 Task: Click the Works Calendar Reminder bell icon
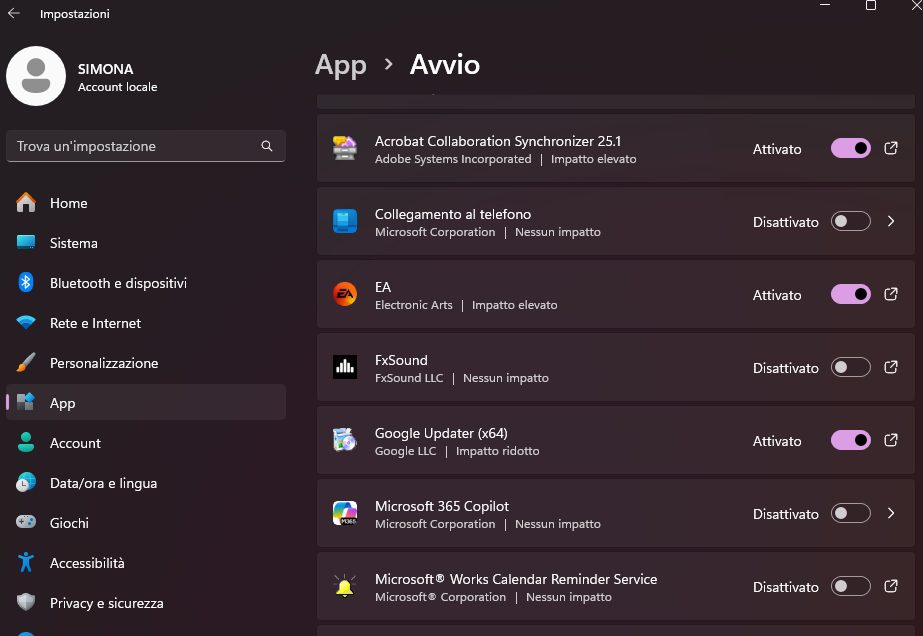[345, 587]
